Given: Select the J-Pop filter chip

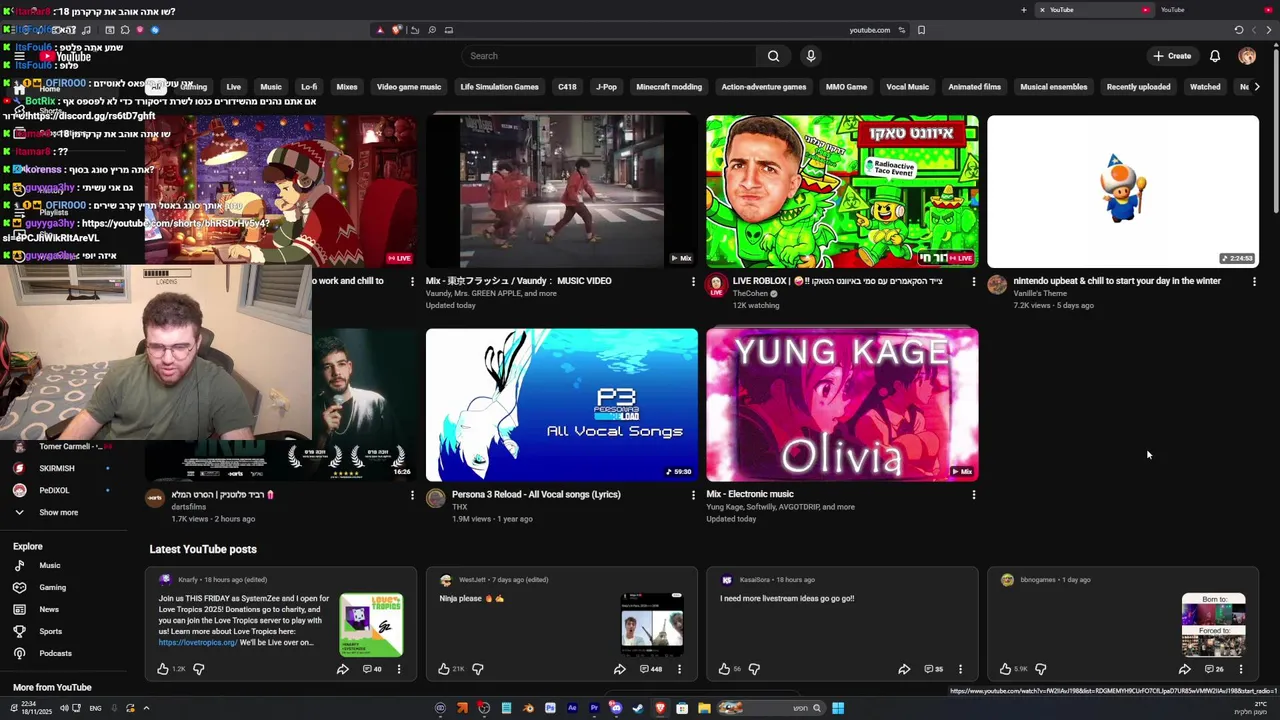Looking at the screenshot, I should point(606,87).
